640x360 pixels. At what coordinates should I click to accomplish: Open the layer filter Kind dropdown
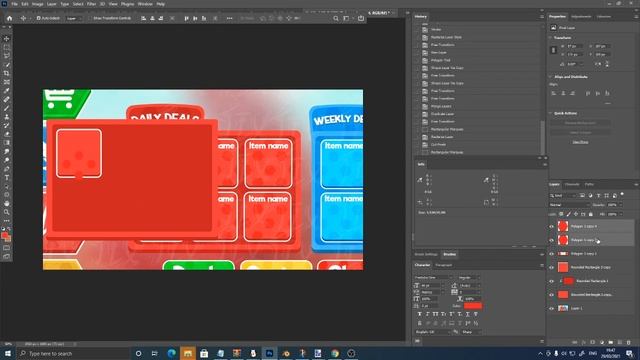point(563,196)
